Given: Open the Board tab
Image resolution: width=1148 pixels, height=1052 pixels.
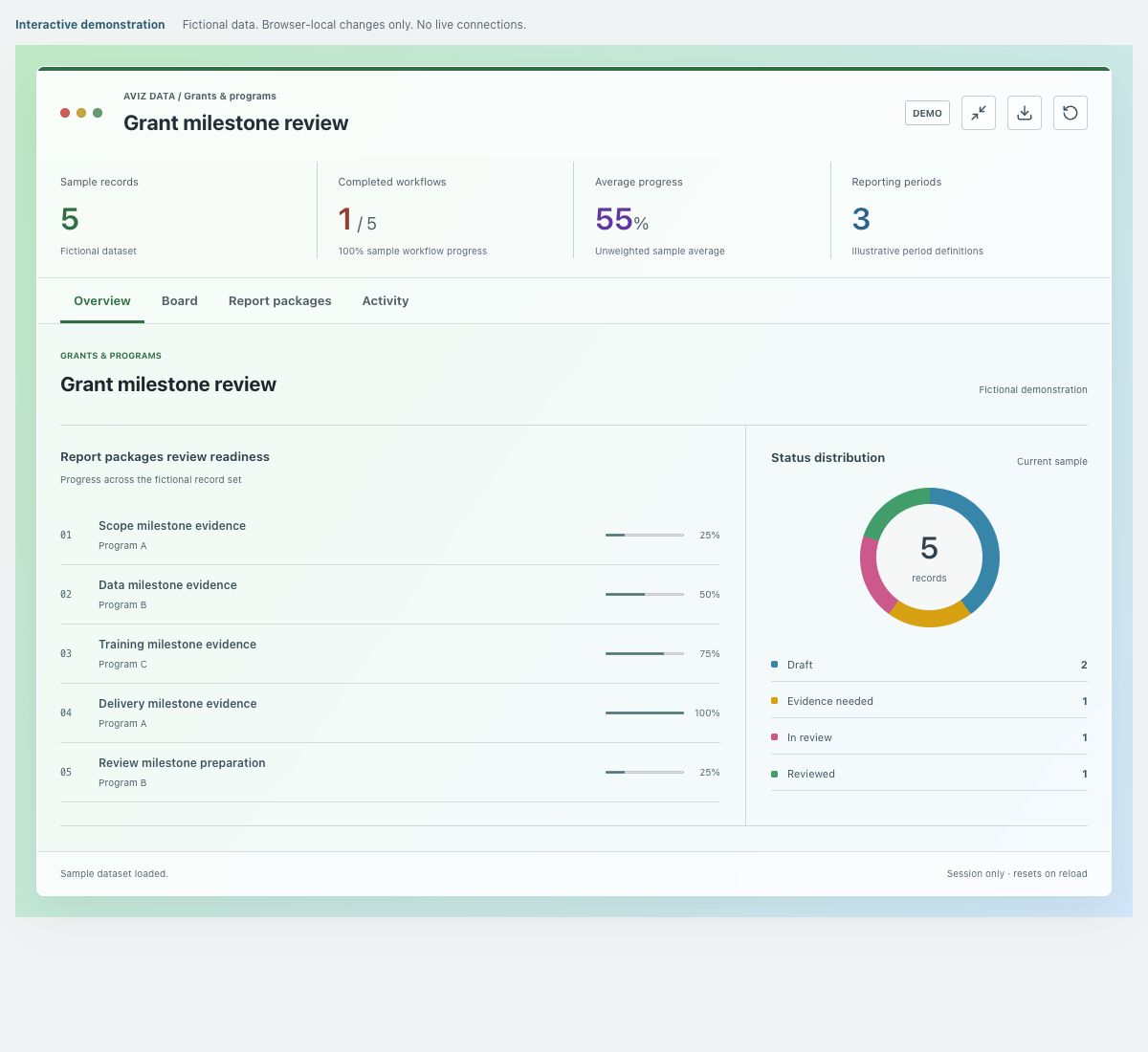Looking at the screenshot, I should point(180,300).
